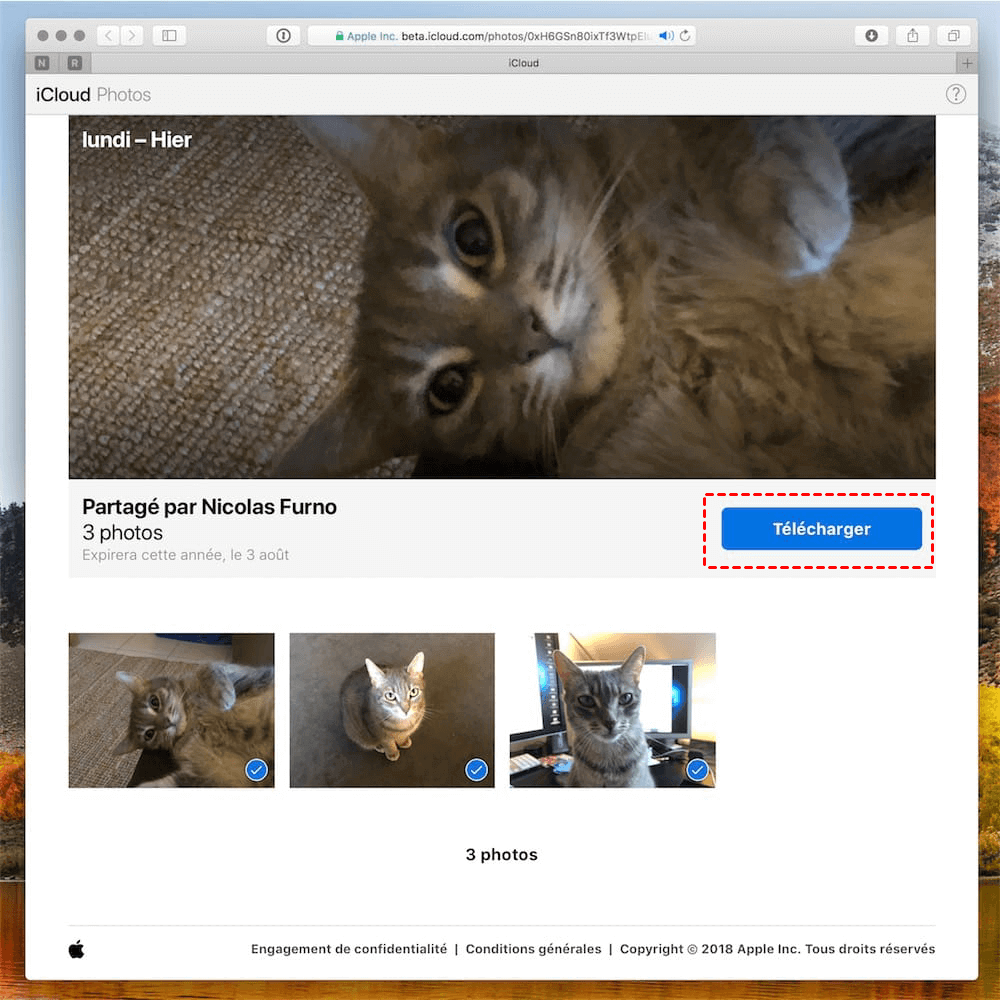Click the Télécharger button

(x=821, y=529)
